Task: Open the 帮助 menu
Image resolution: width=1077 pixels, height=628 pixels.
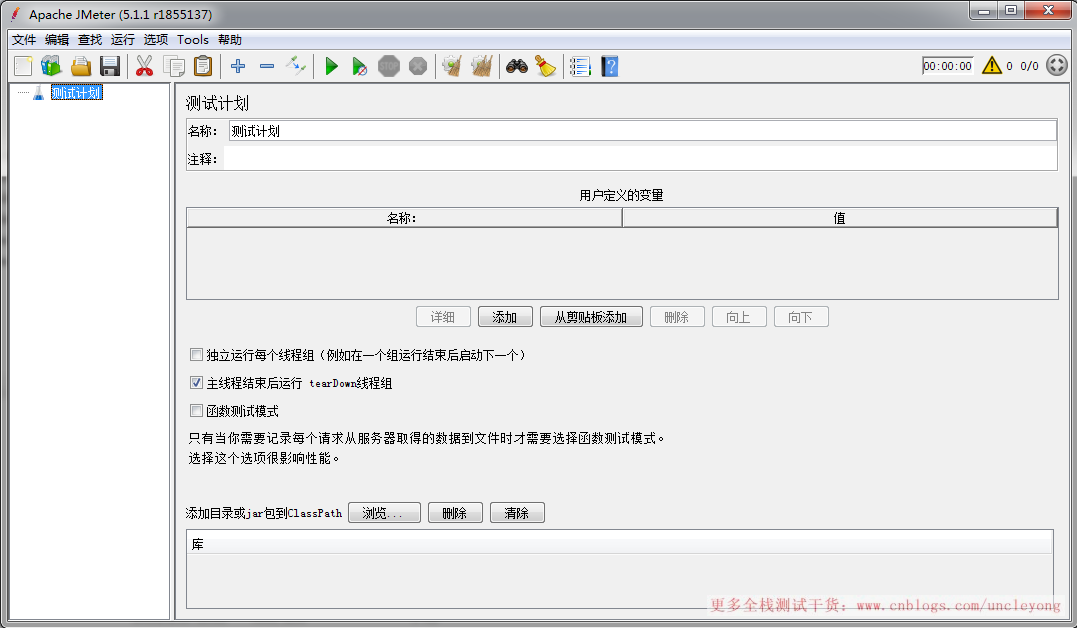Action: [230, 40]
